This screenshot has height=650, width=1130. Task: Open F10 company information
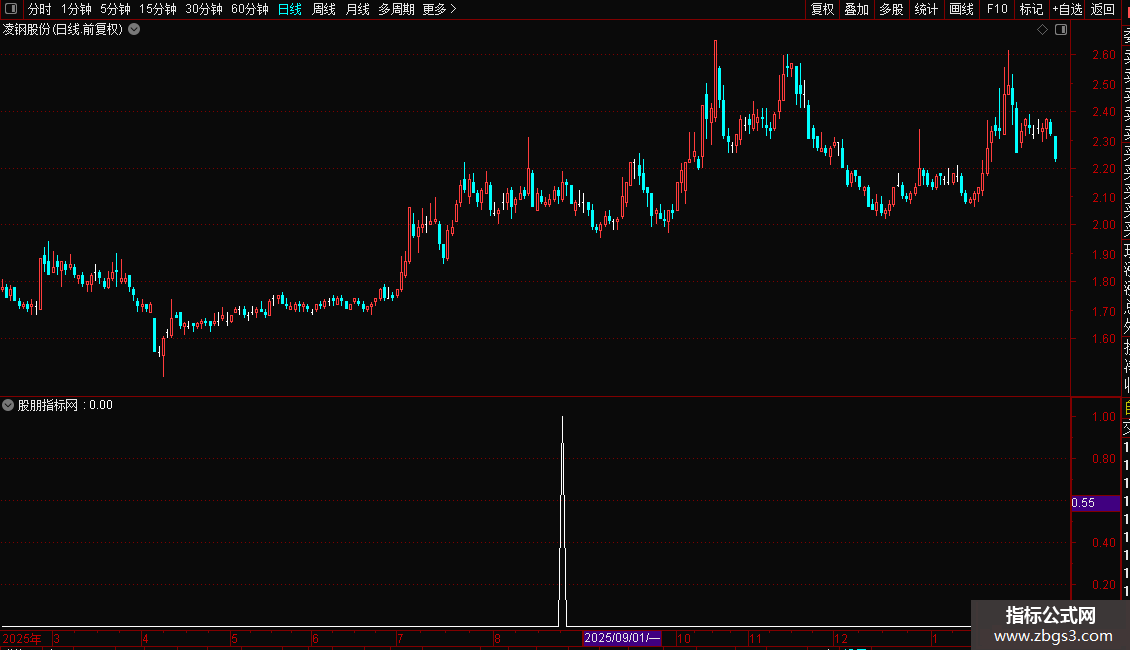point(997,9)
